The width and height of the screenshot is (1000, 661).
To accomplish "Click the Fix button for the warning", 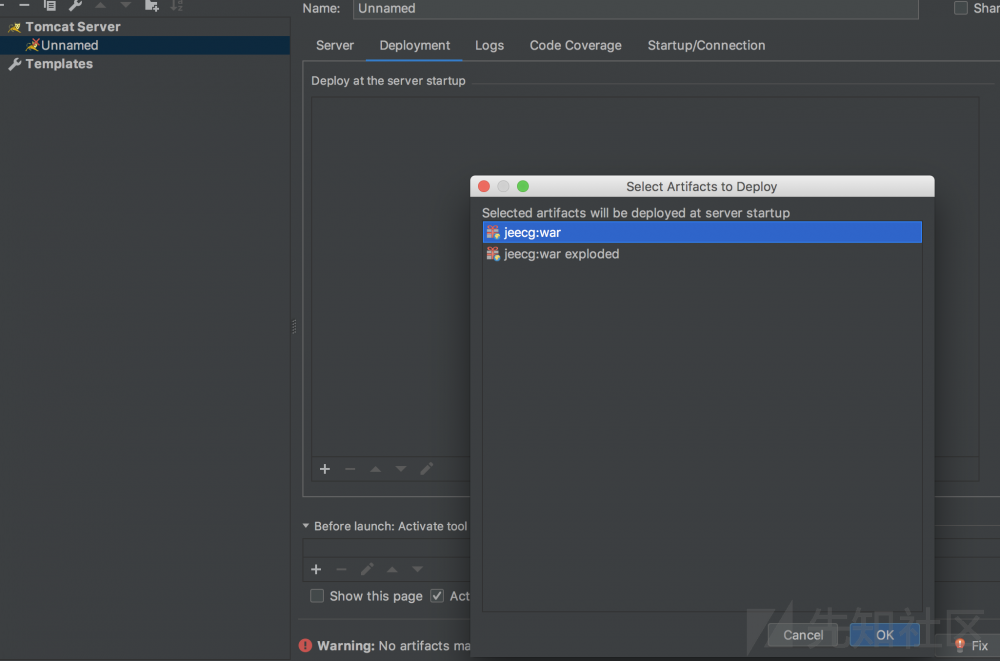I will point(972,645).
